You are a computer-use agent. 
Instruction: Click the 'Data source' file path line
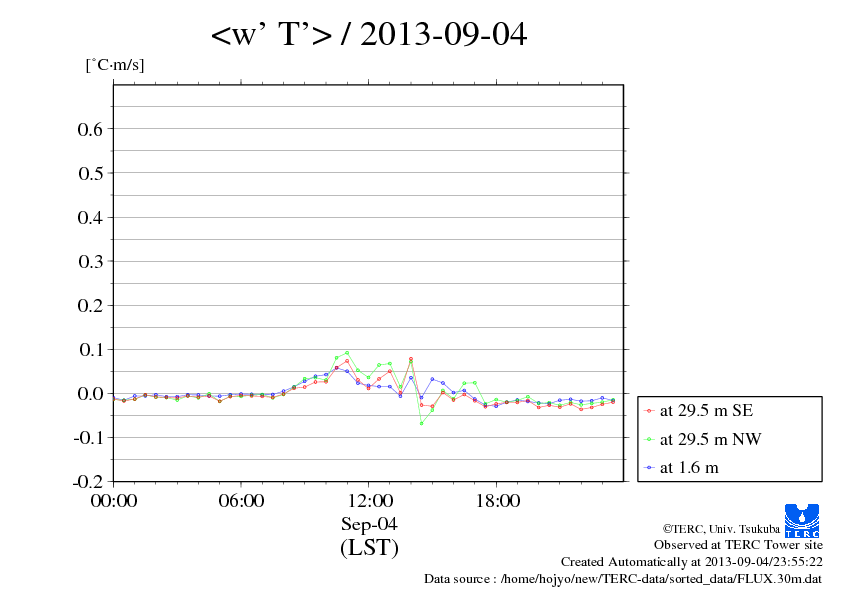623,579
